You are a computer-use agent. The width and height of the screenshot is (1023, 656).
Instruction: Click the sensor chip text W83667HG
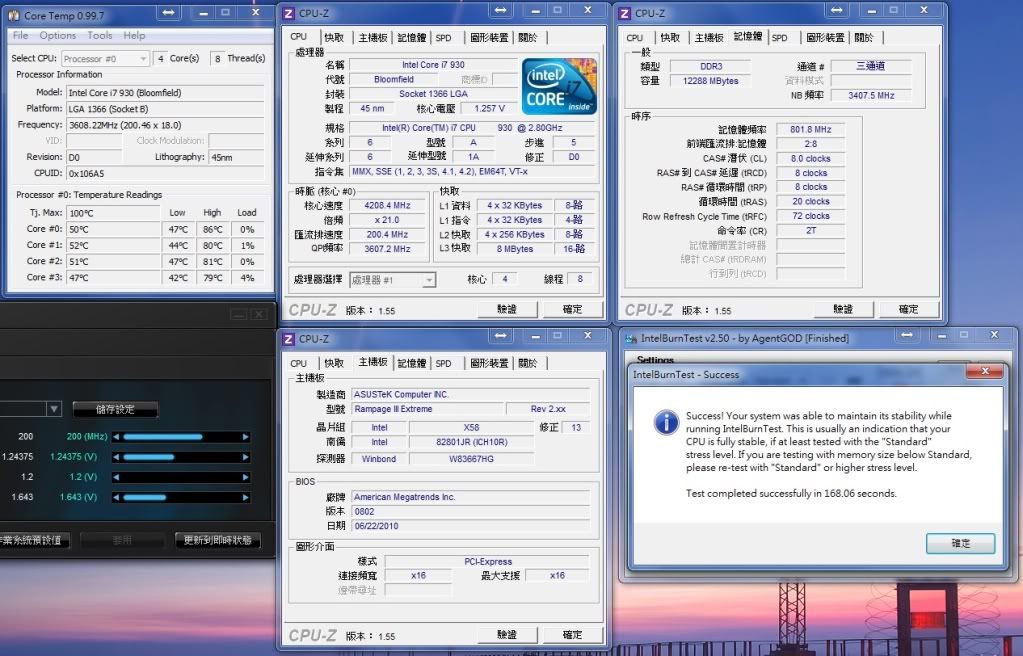point(471,459)
